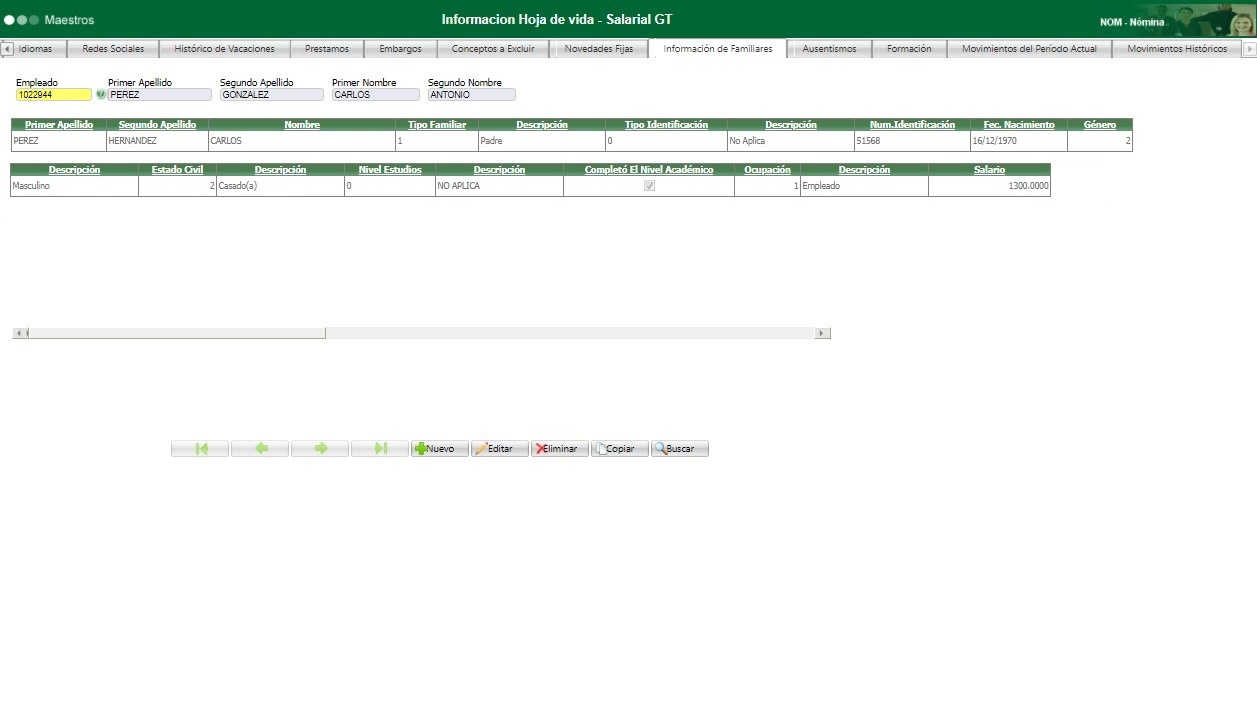Open the Formación tab

pyautogui.click(x=909, y=48)
